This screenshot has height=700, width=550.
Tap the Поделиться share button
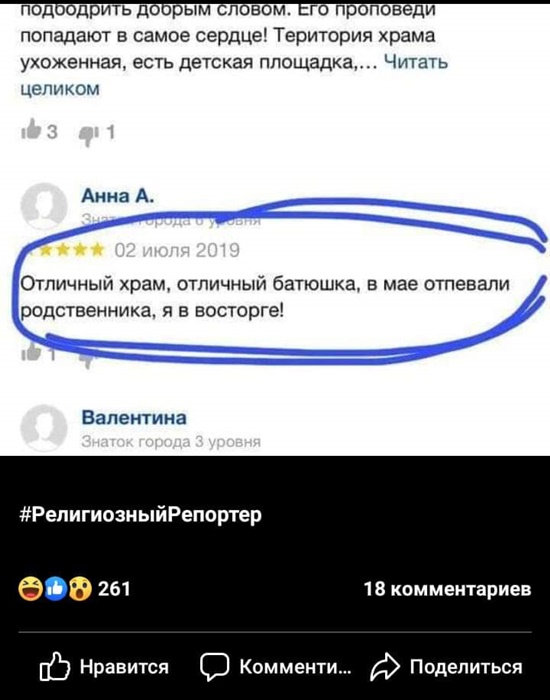pos(446,667)
